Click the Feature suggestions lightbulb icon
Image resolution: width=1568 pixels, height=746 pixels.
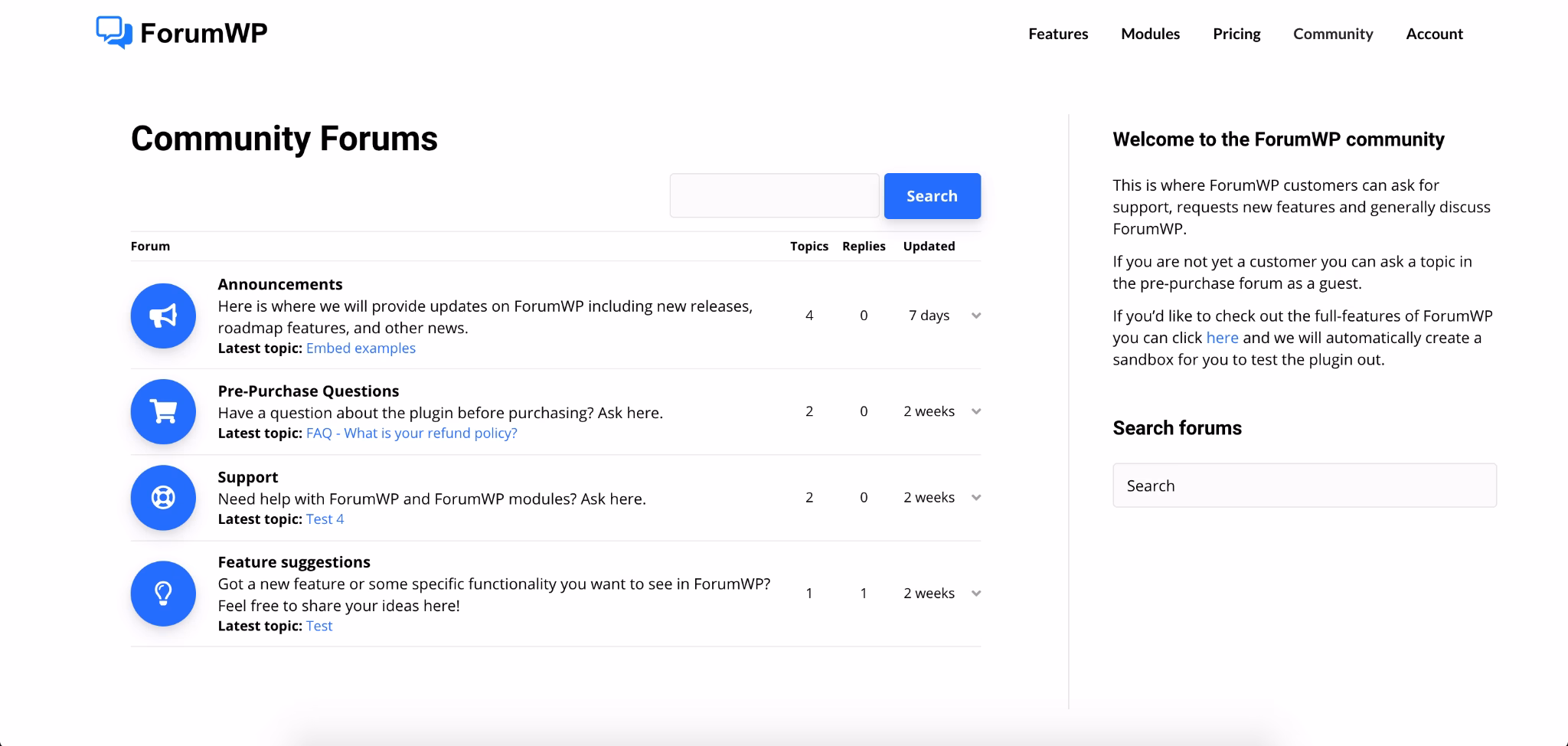click(x=162, y=593)
